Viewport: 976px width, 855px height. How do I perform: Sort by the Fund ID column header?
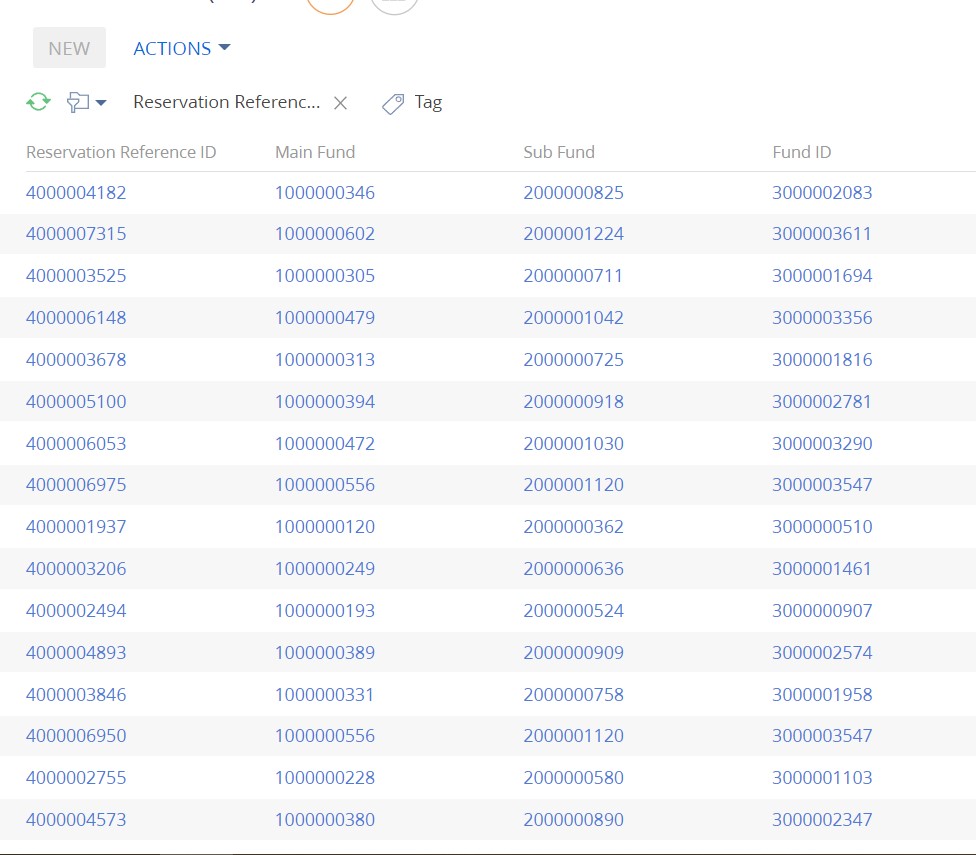[800, 152]
